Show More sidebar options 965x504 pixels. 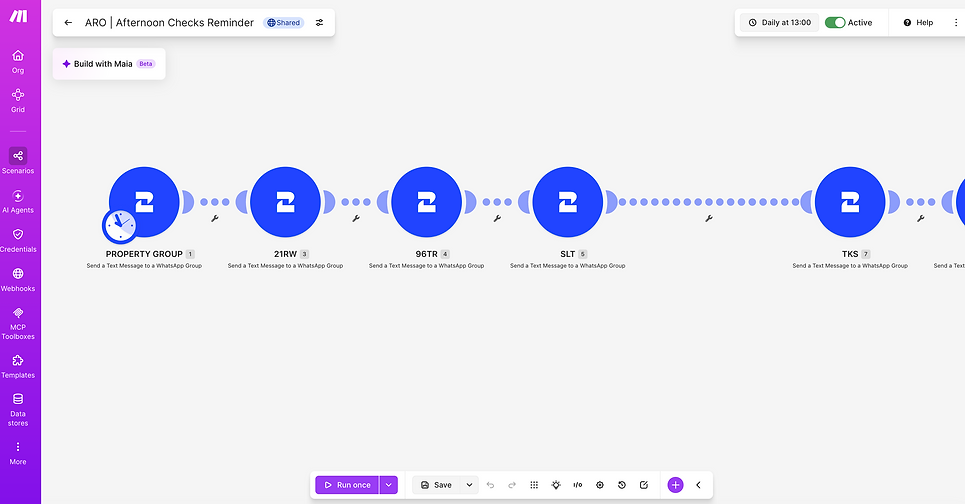click(x=18, y=453)
